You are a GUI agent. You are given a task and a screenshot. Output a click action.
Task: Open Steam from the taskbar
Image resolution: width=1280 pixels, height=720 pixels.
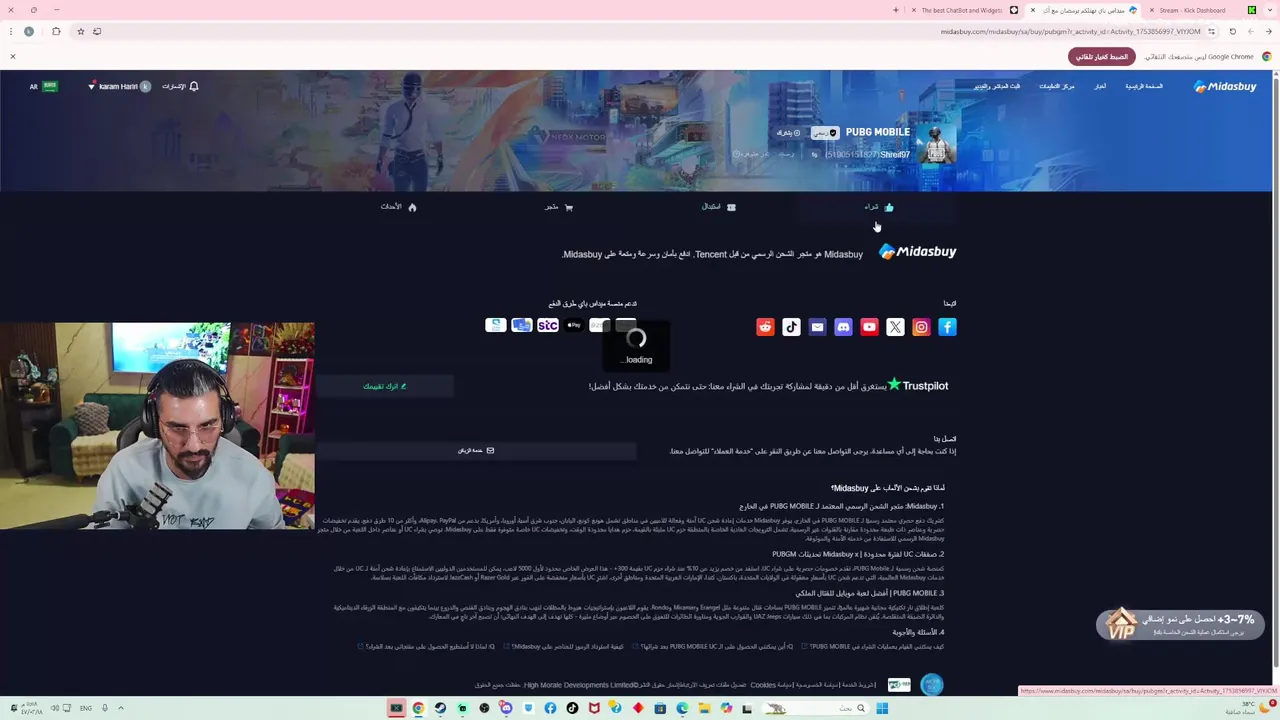[440, 708]
